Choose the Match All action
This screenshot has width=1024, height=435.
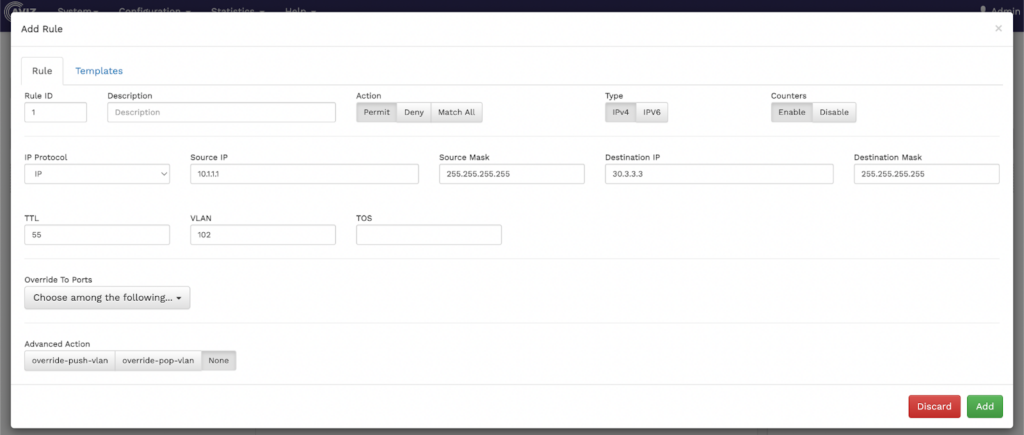(x=456, y=112)
